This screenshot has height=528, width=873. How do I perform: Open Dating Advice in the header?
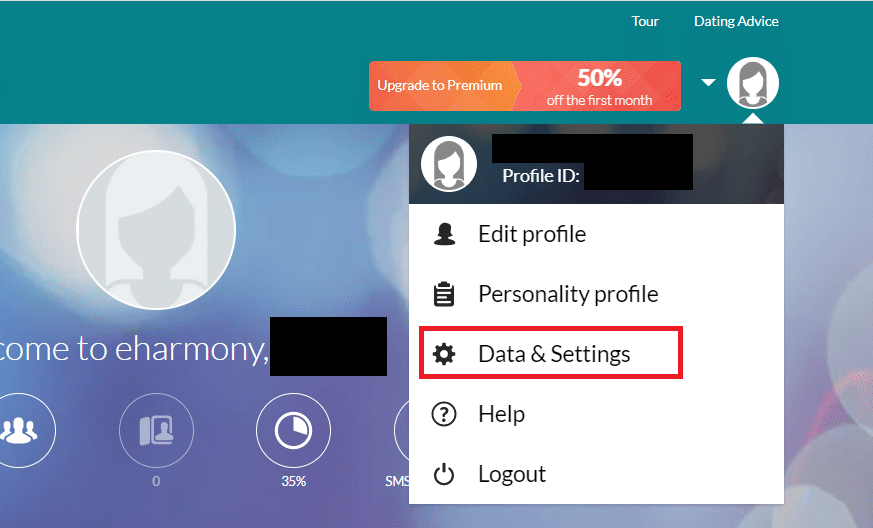pos(736,21)
